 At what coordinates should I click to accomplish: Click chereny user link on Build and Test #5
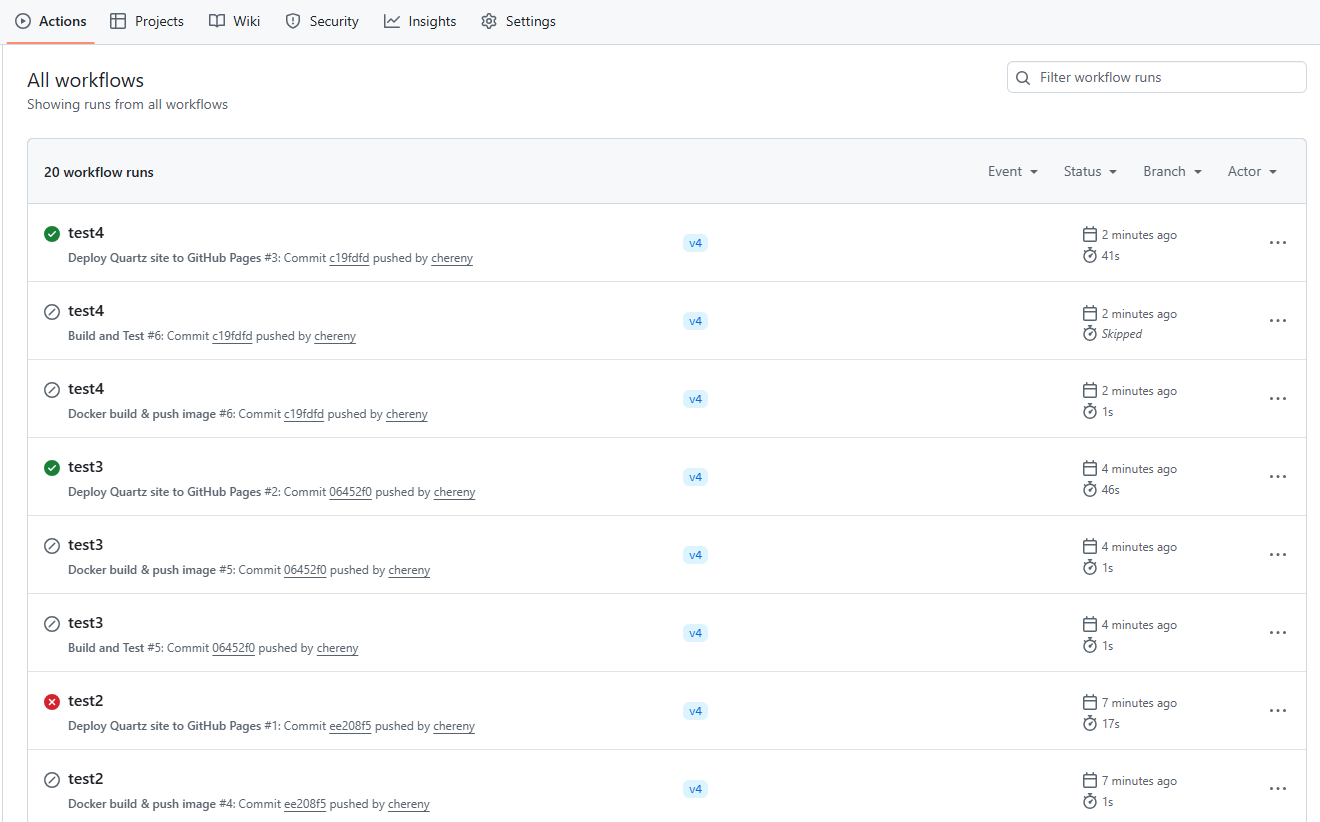click(337, 648)
